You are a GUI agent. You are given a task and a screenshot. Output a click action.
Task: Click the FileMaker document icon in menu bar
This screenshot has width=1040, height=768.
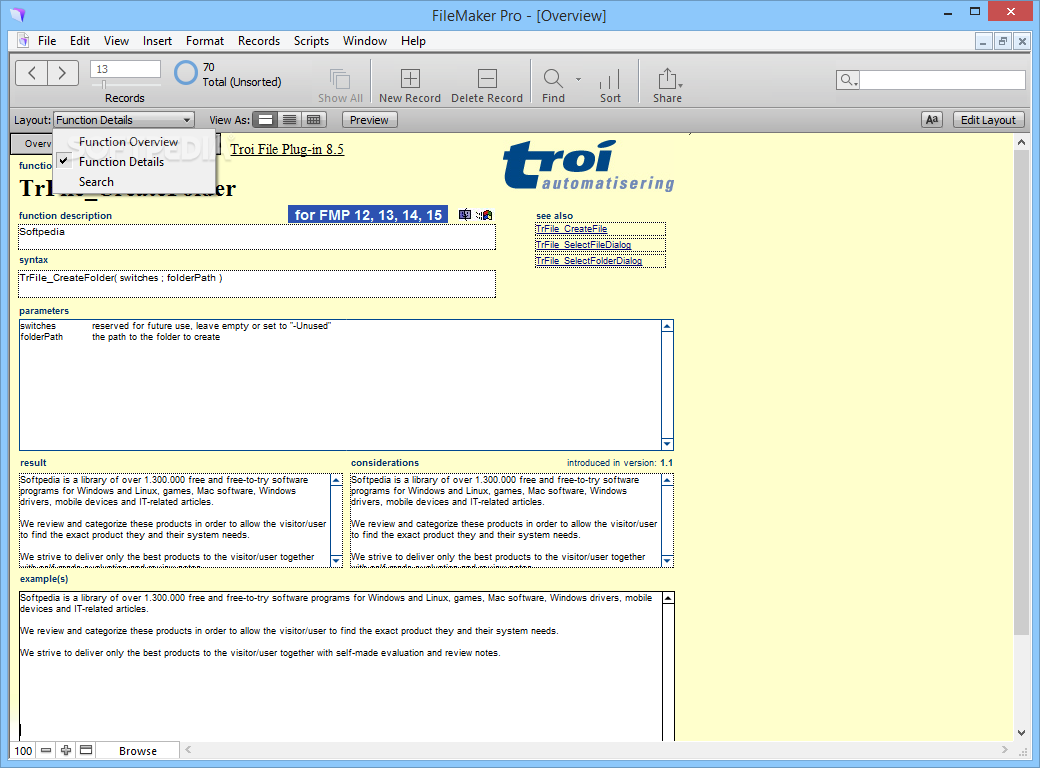[x=23, y=40]
